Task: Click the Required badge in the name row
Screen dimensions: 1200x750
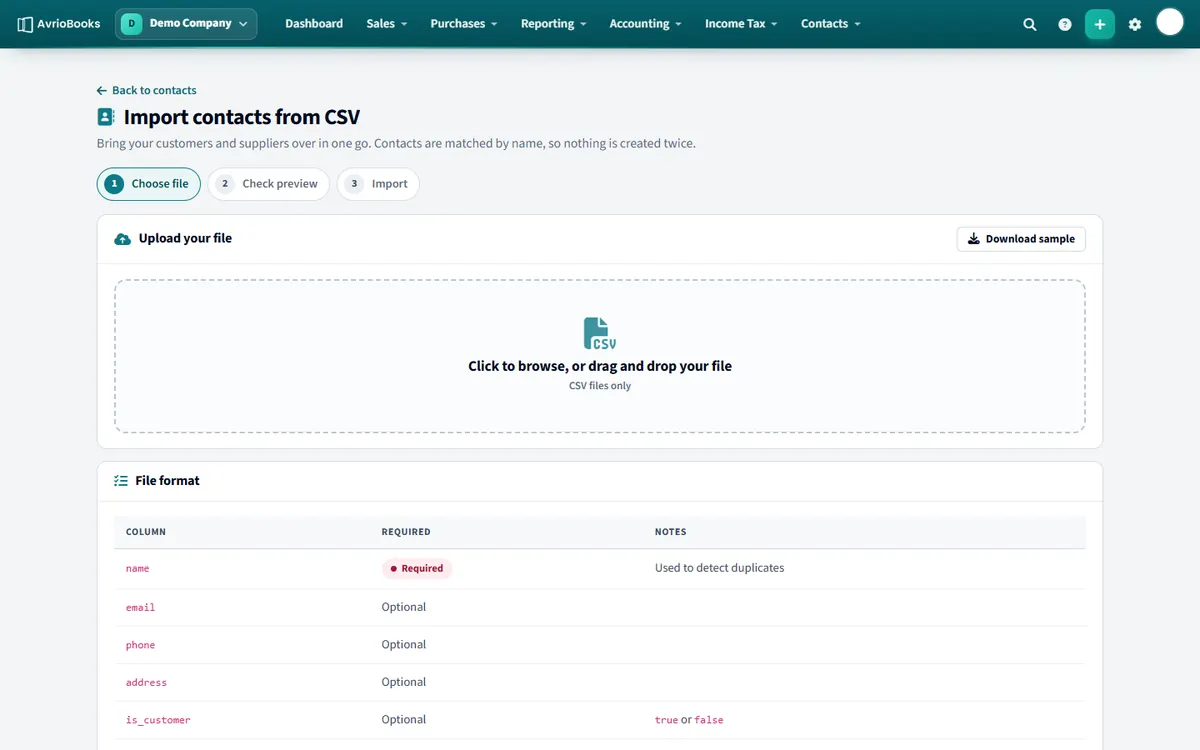Action: pyautogui.click(x=417, y=568)
